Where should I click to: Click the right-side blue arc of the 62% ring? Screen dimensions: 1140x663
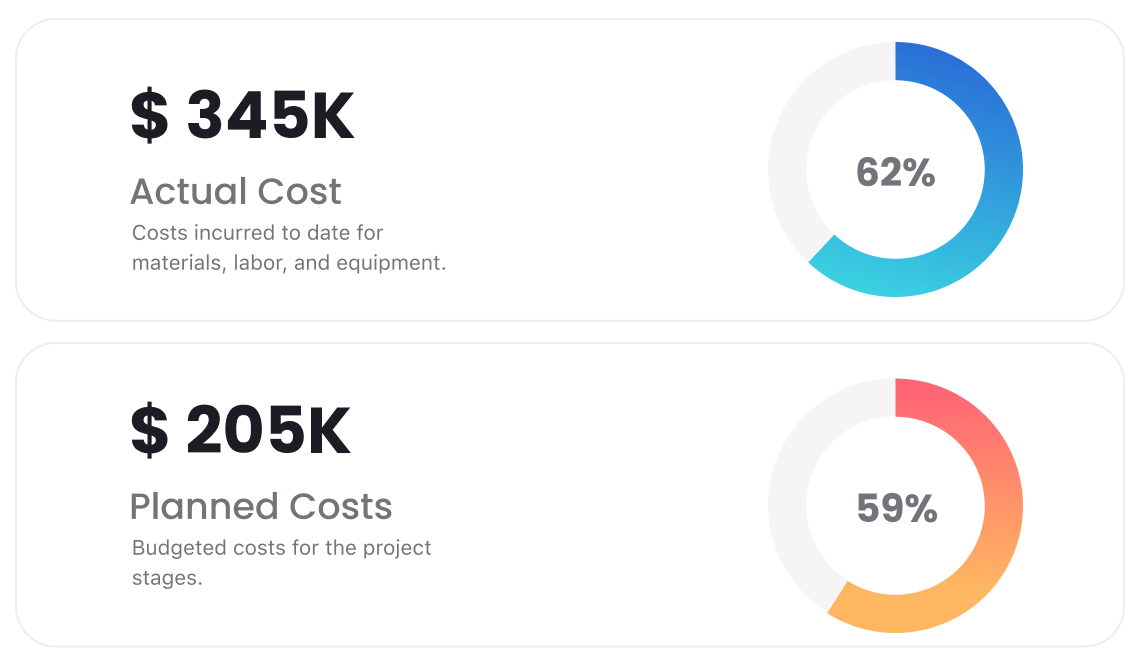point(1003,170)
